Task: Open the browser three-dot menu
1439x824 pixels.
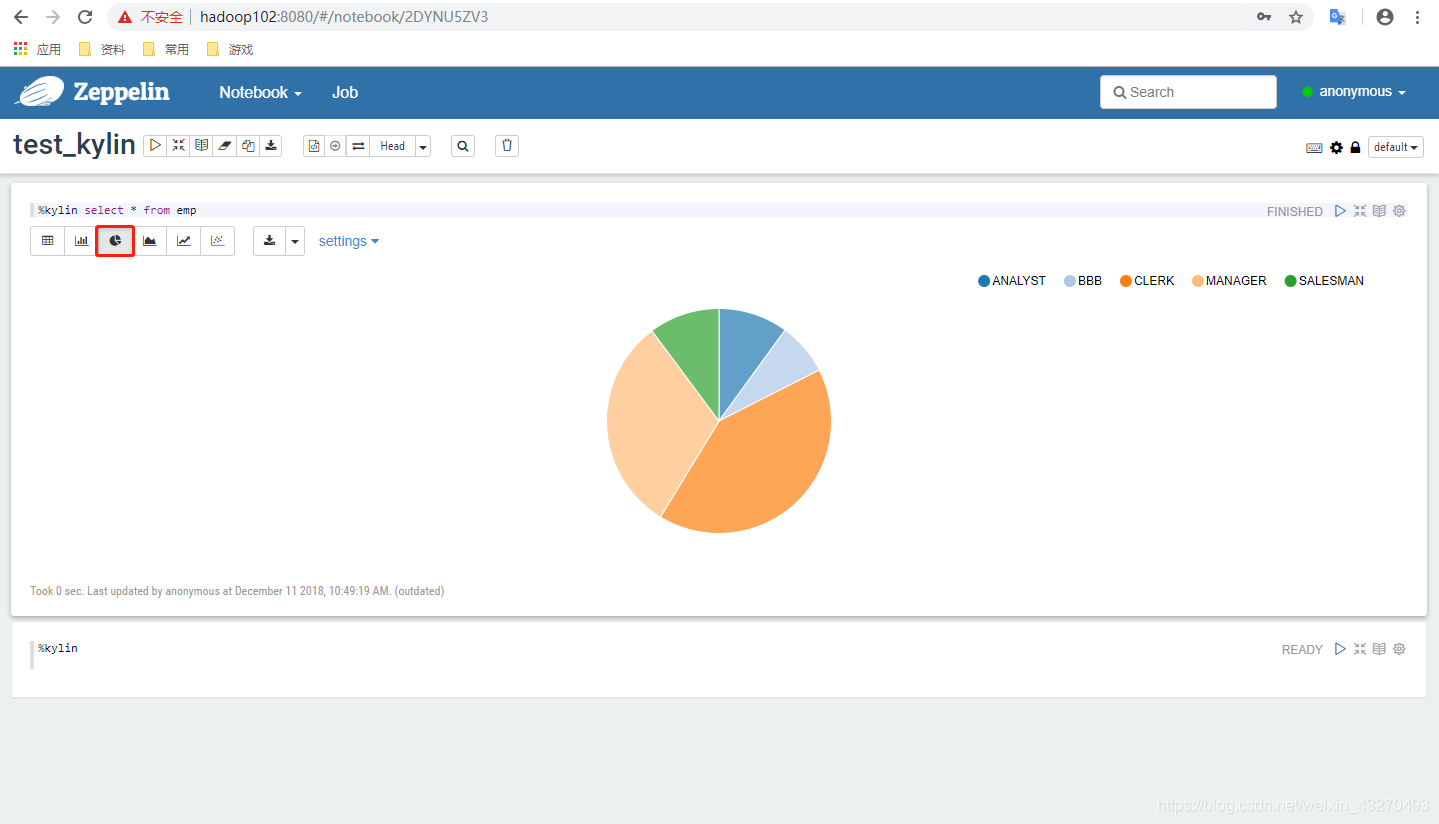Action: [1418, 17]
